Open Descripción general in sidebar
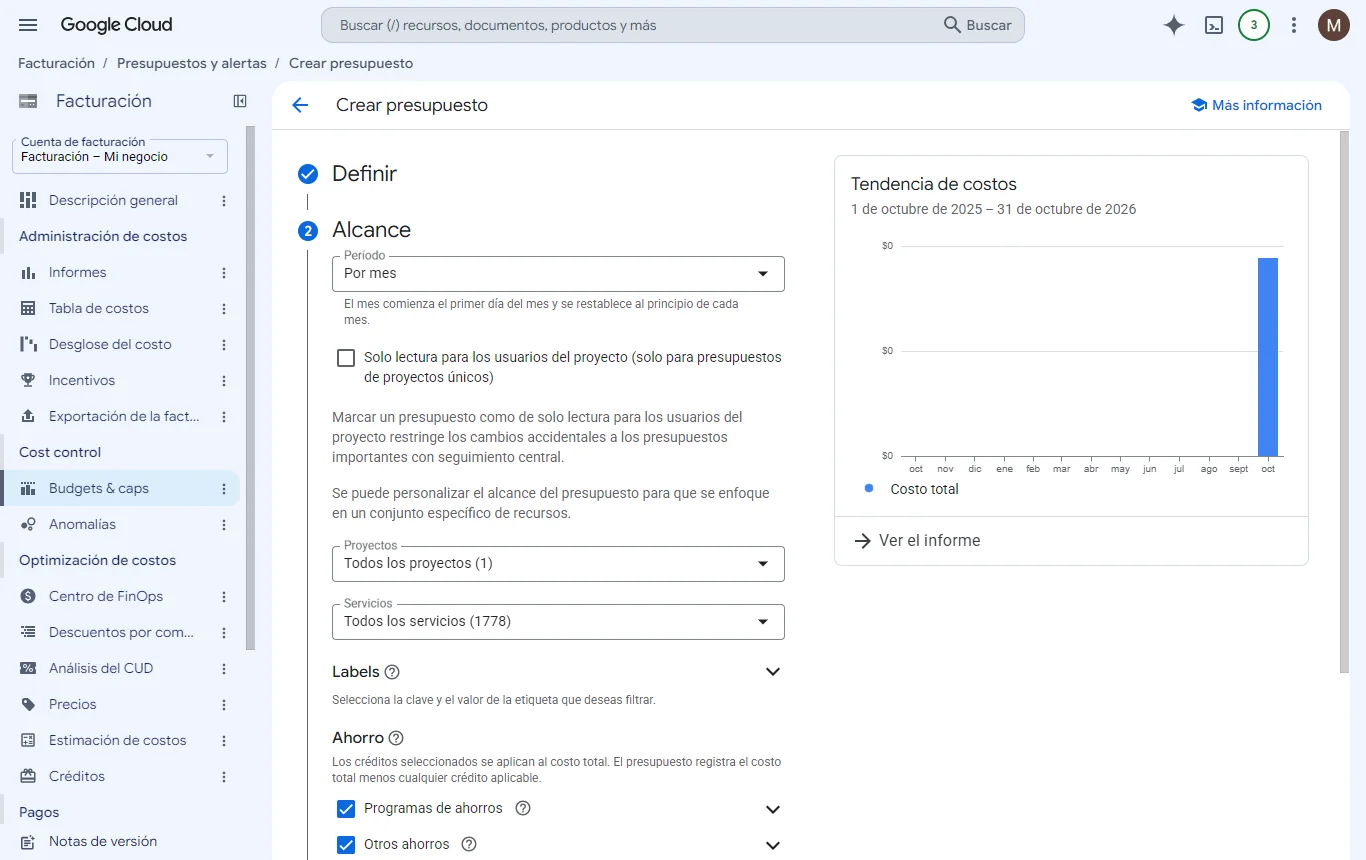This screenshot has width=1366, height=860. (x=113, y=200)
